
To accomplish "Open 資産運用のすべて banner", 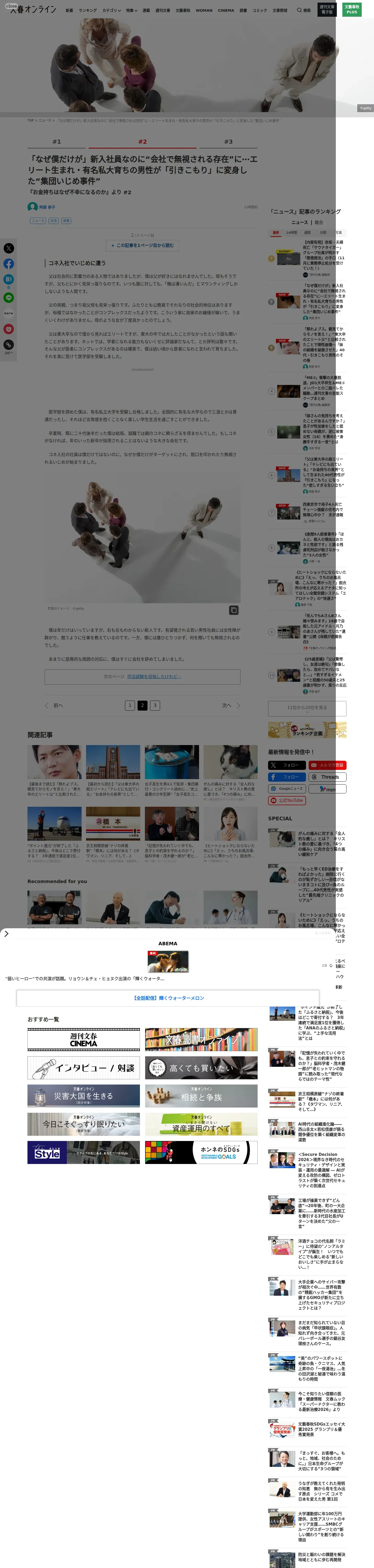I will pos(201,1124).
